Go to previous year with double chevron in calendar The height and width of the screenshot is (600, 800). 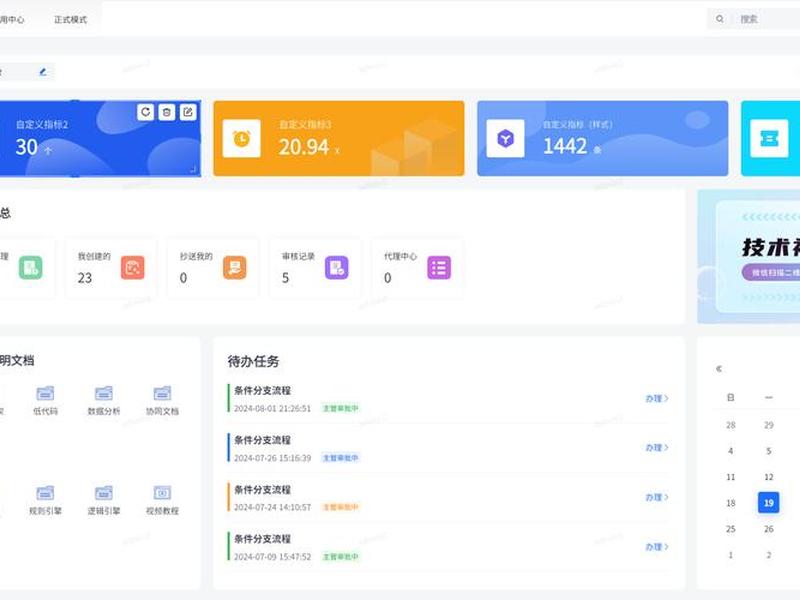click(x=719, y=368)
